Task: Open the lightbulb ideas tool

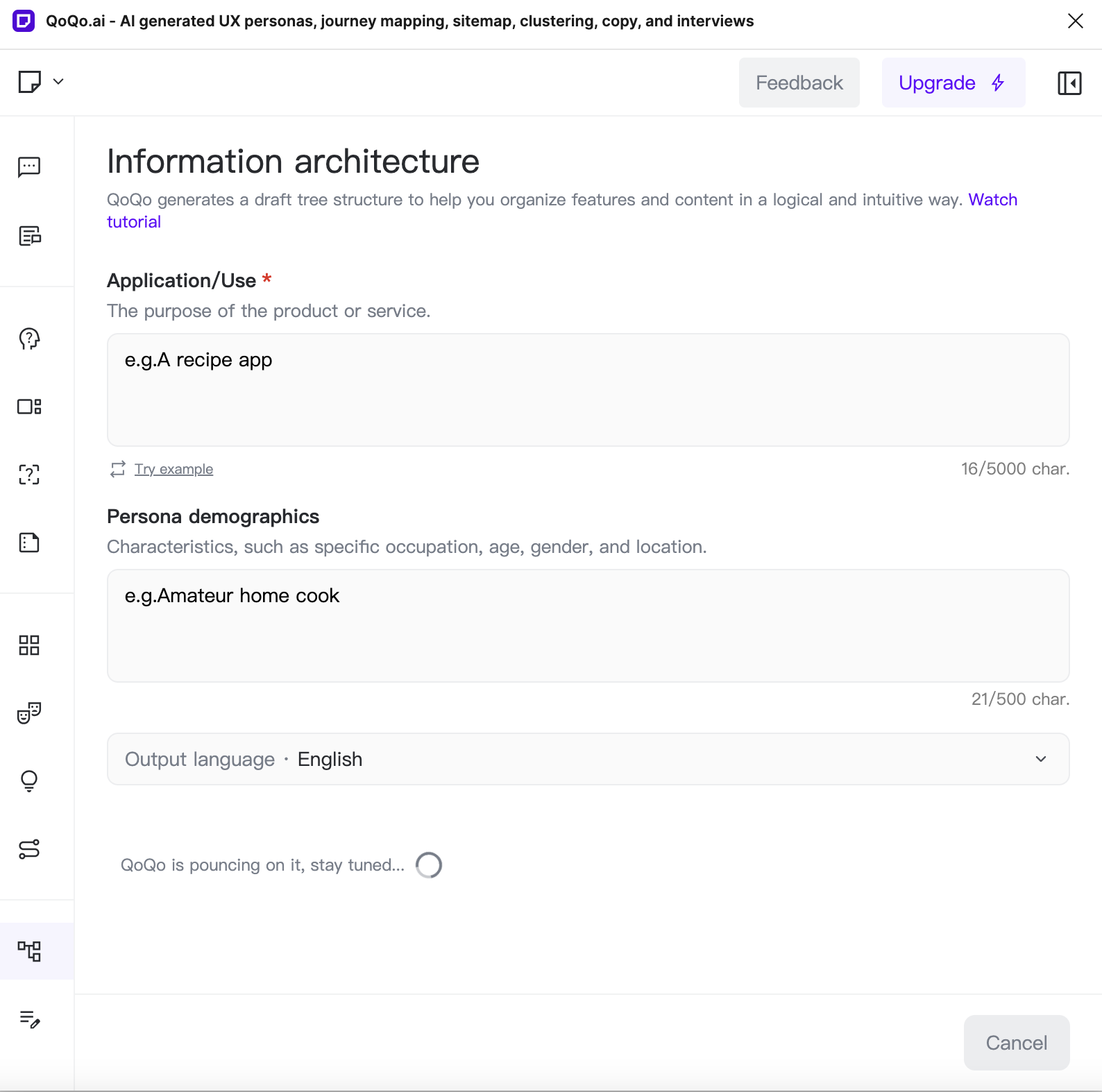Action: 29,780
